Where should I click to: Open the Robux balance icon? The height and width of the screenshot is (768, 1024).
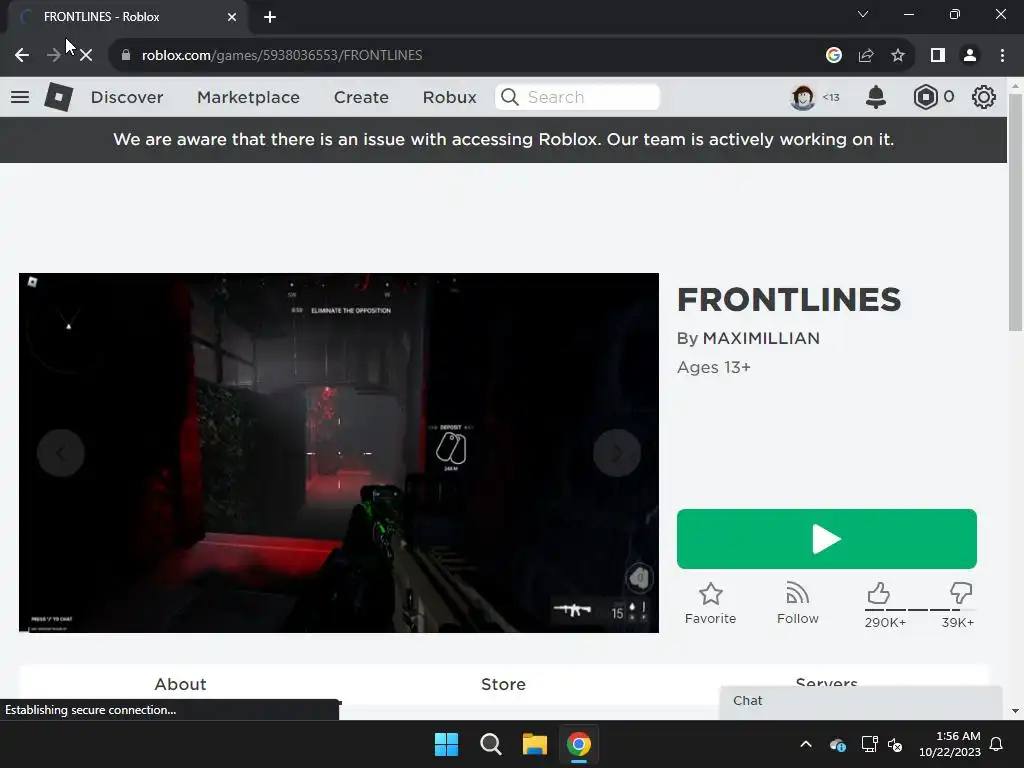point(925,97)
